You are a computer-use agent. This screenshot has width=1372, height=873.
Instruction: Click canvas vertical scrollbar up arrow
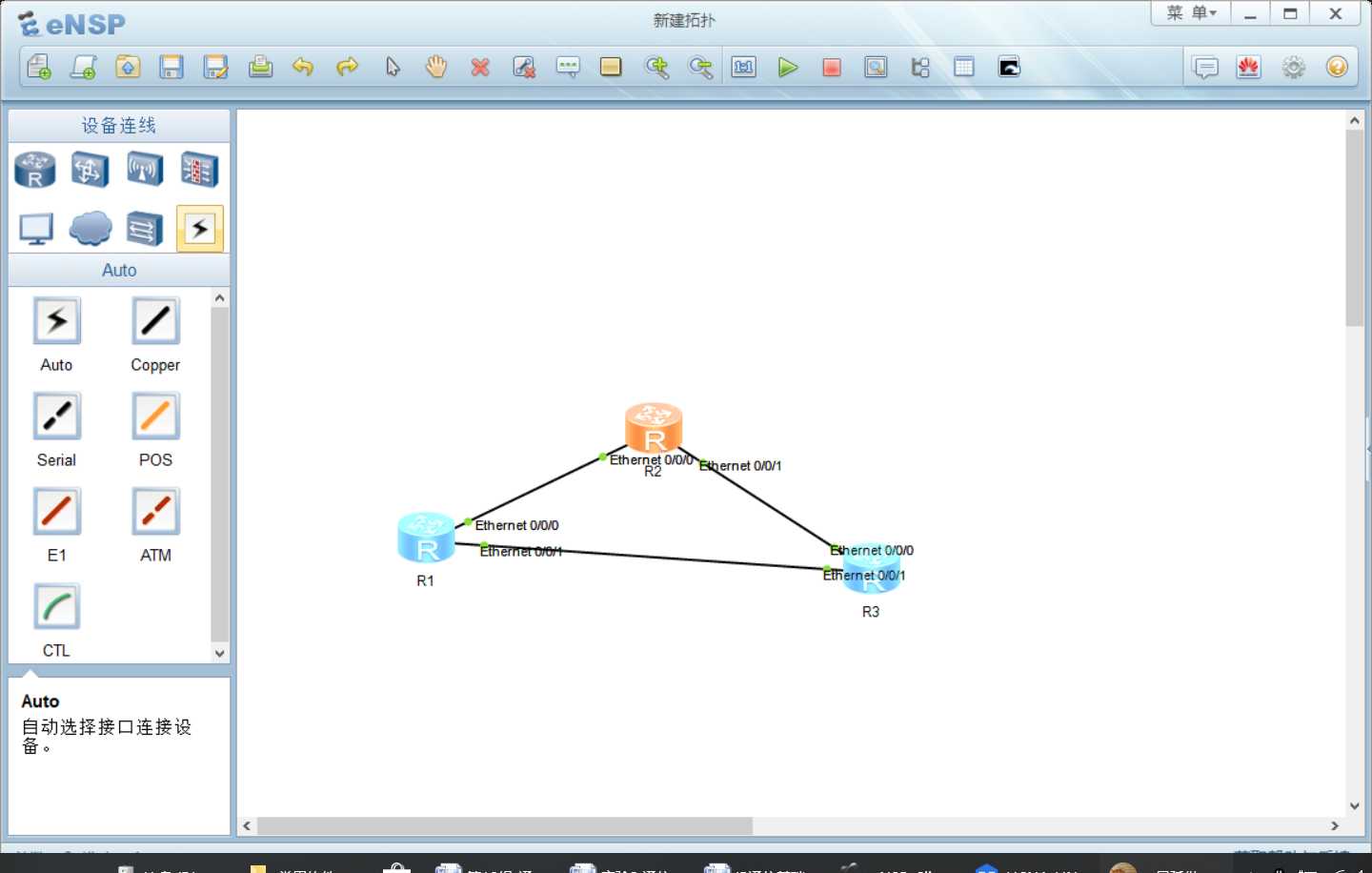(x=1355, y=121)
